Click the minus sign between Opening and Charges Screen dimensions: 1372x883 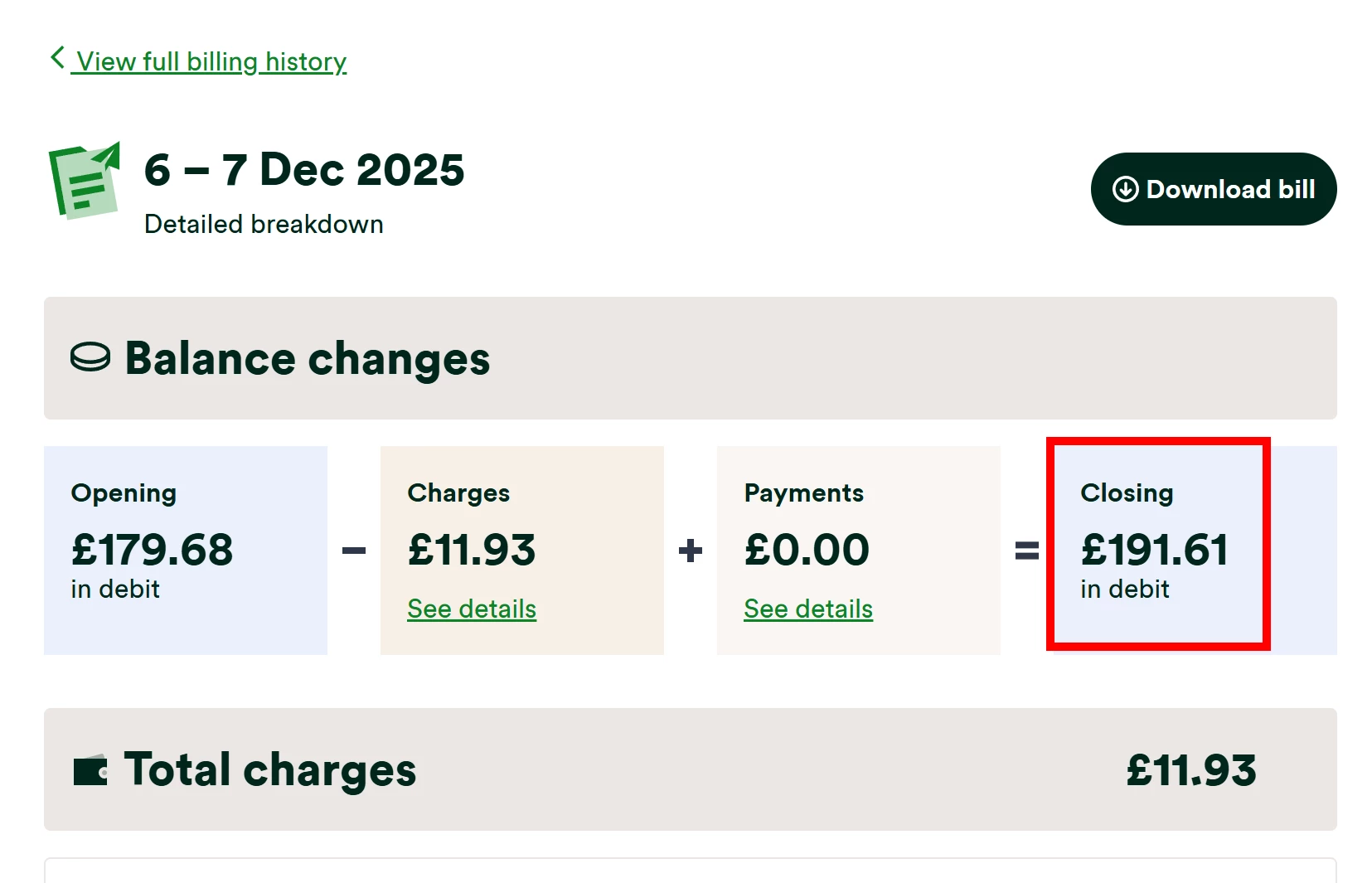(354, 551)
